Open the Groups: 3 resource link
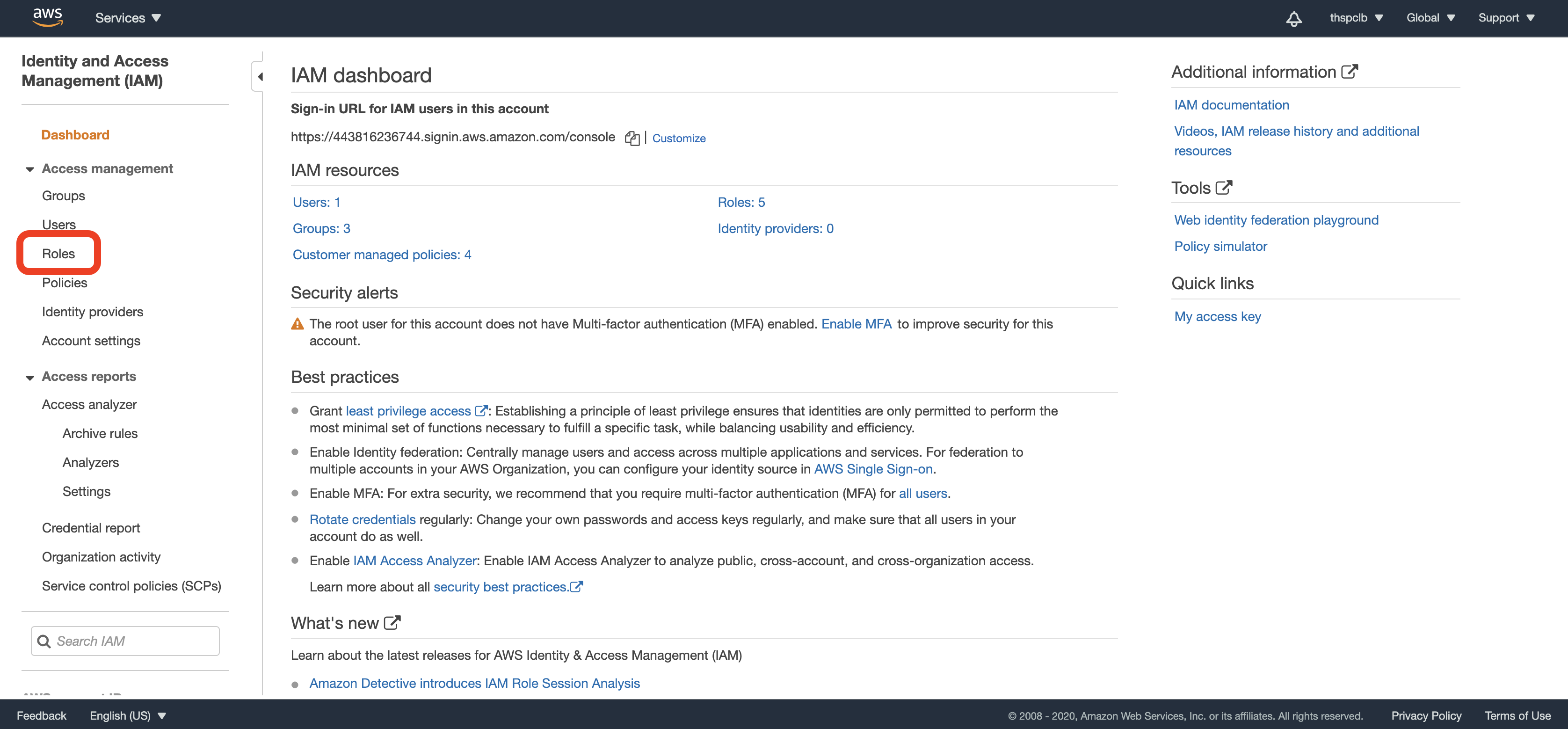Screen dimensions: 1568x729 coord(321,228)
